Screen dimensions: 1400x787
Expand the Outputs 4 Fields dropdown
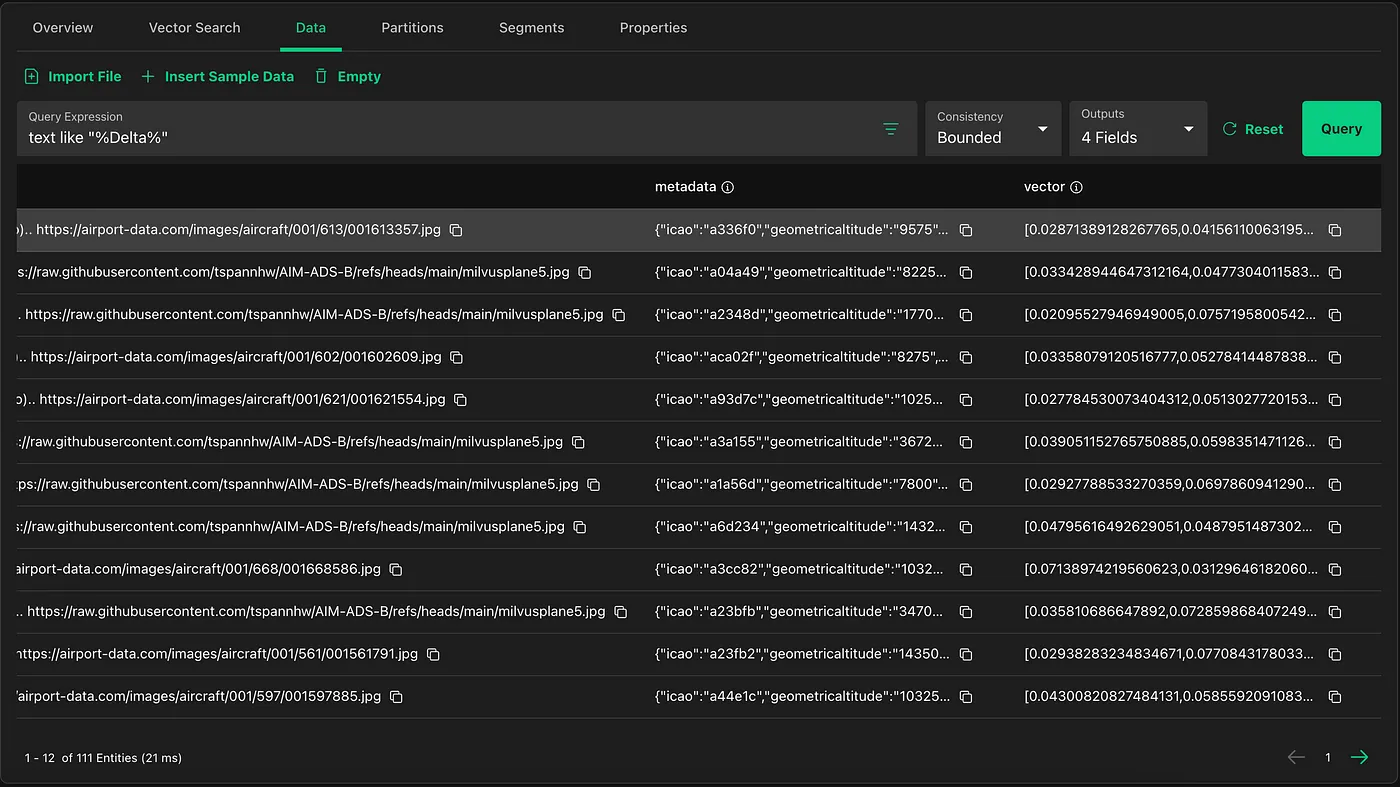(x=1137, y=128)
